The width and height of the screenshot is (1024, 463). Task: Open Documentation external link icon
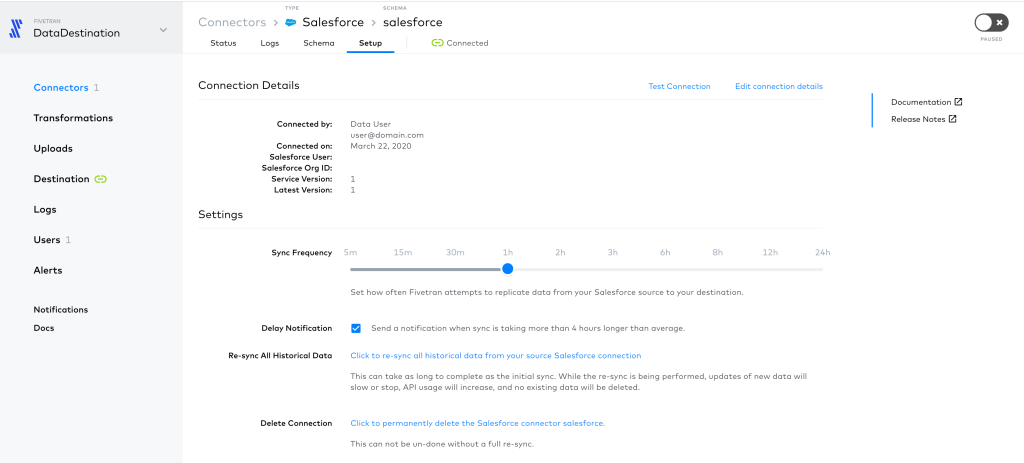pyautogui.click(x=959, y=102)
